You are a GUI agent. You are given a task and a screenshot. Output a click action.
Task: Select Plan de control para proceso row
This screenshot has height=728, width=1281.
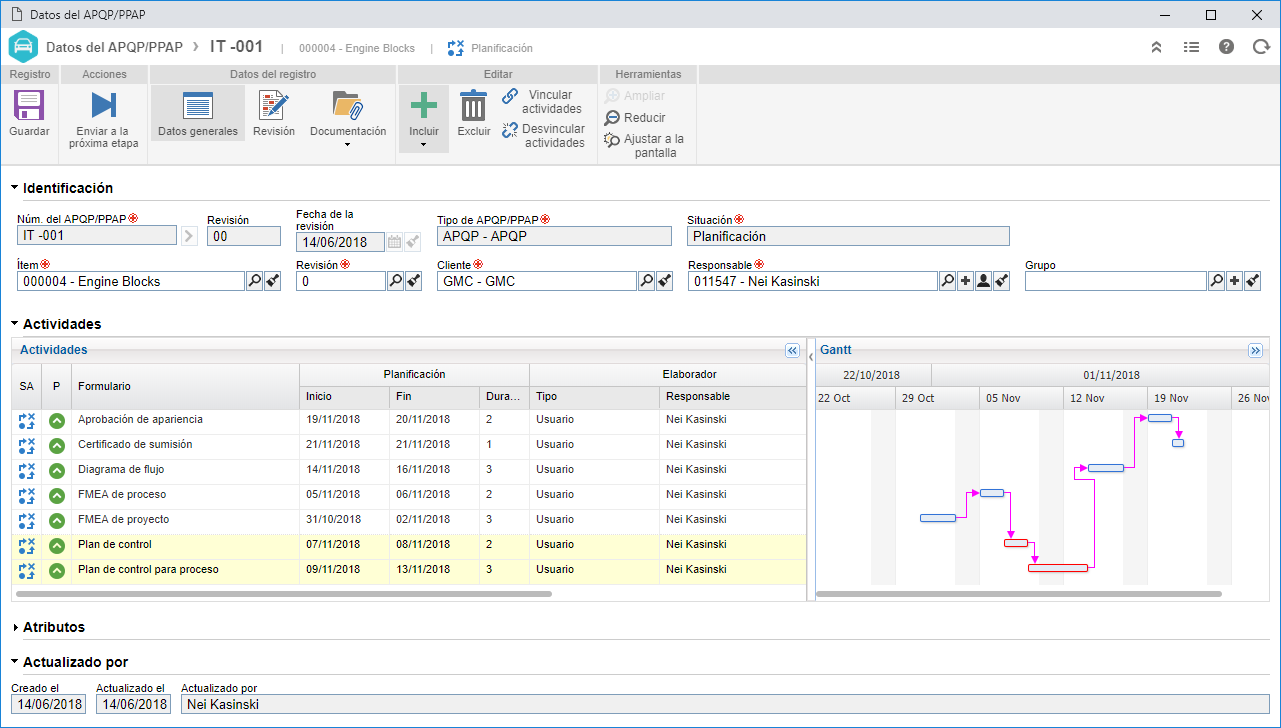click(408, 570)
